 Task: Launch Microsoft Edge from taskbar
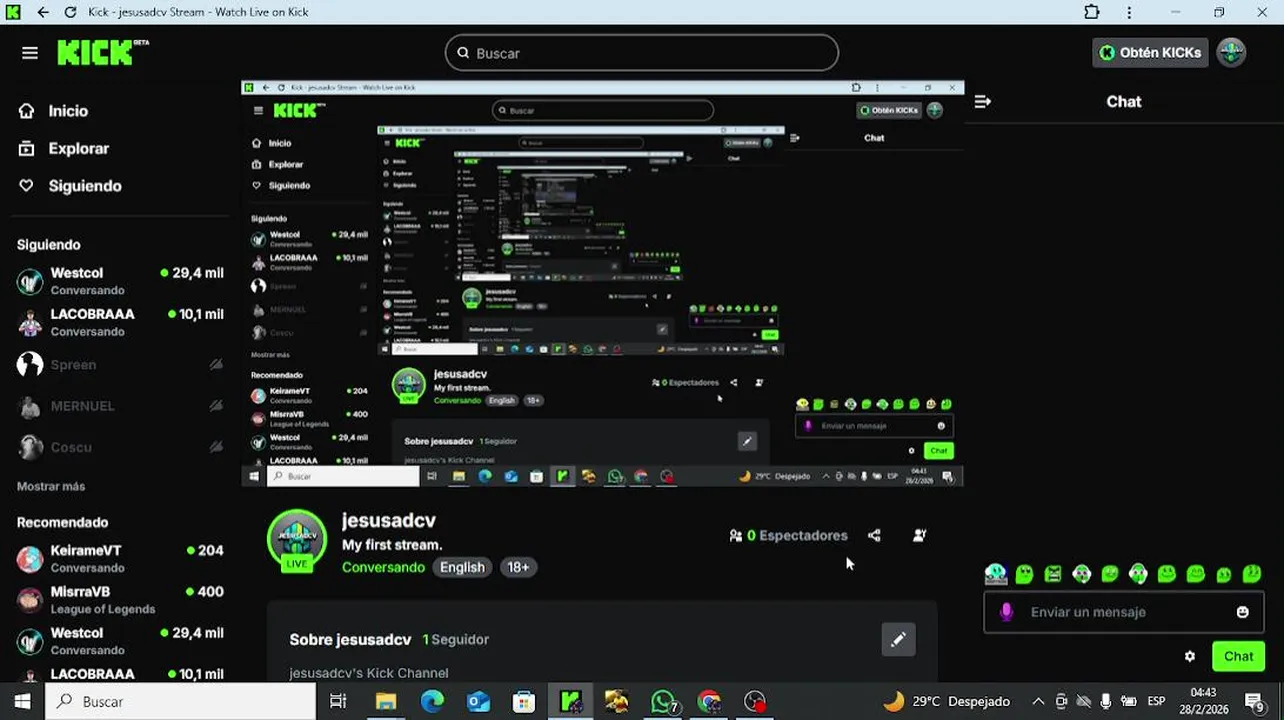[432, 701]
